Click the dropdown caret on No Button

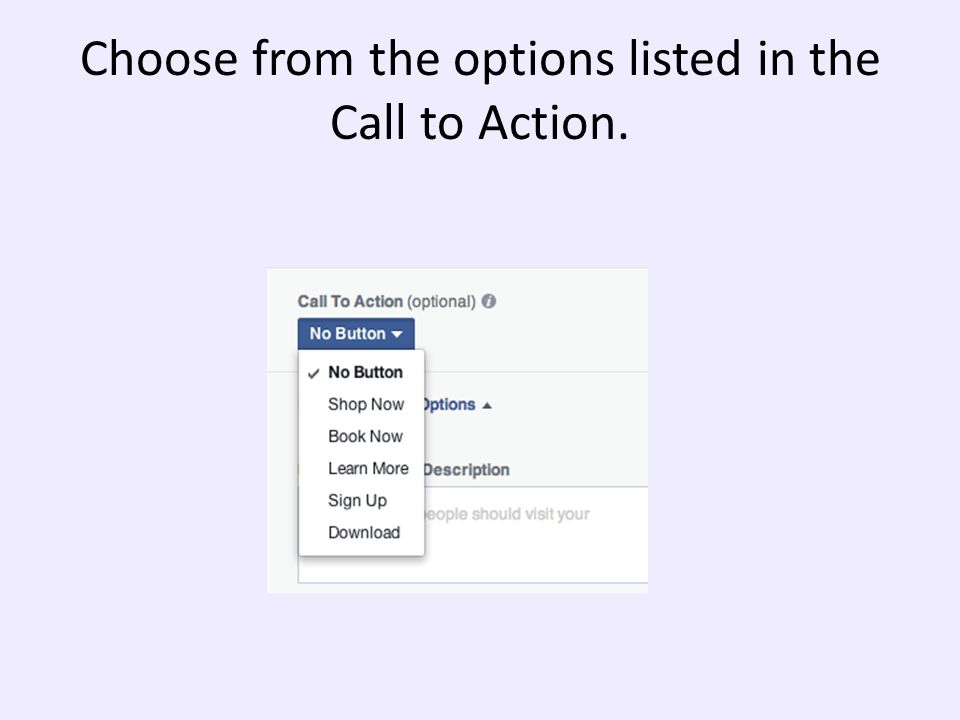point(397,334)
